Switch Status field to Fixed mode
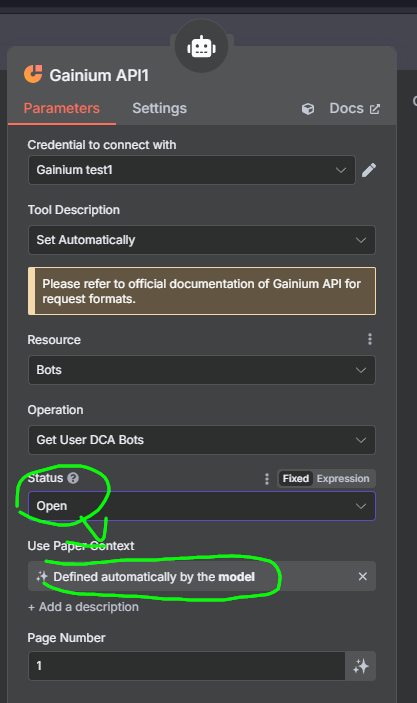Screen dimensions: 417x703 295,479
